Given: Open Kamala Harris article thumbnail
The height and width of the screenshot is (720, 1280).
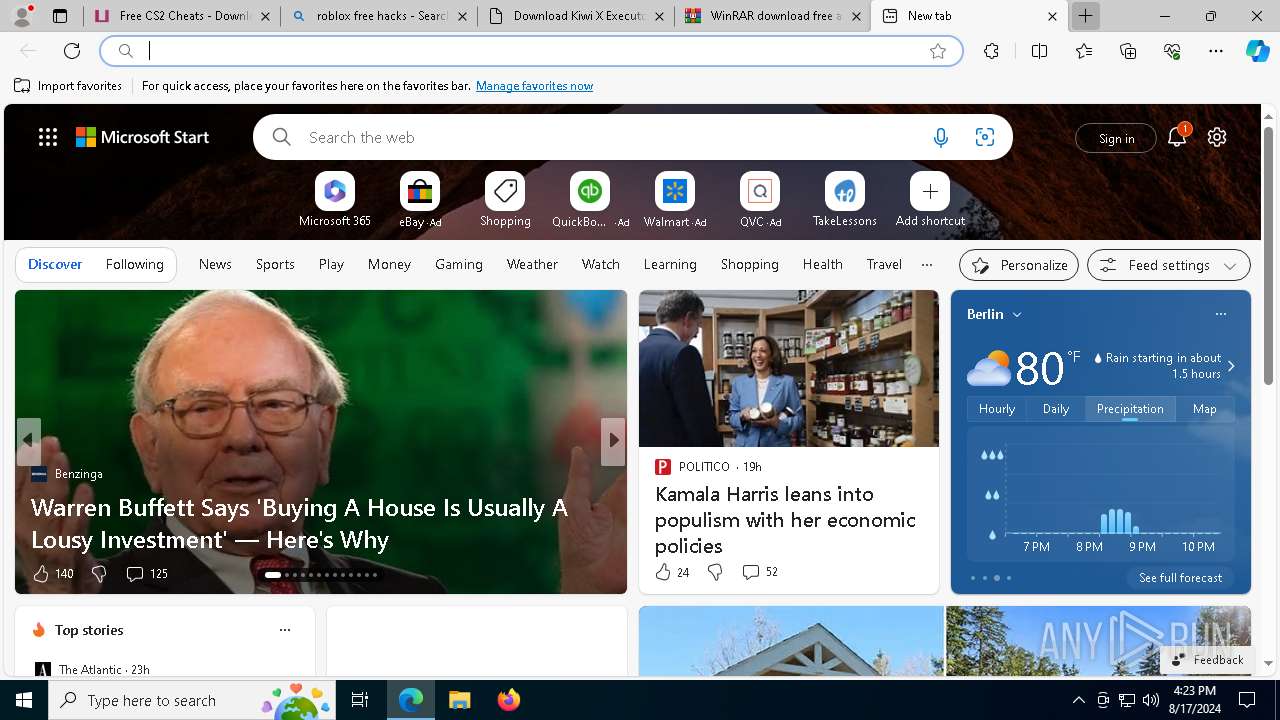Looking at the screenshot, I should click(x=789, y=368).
